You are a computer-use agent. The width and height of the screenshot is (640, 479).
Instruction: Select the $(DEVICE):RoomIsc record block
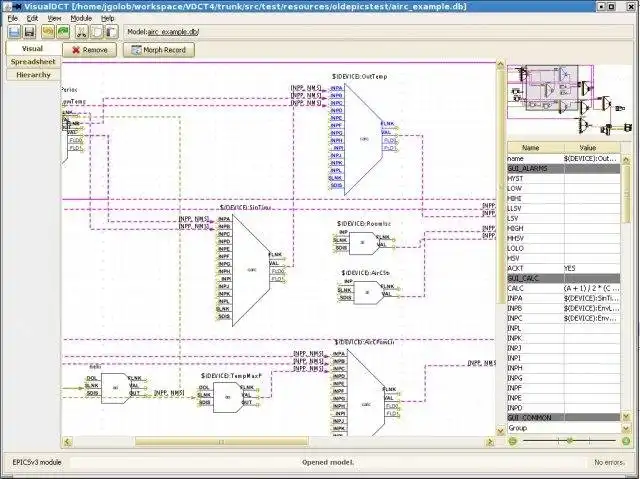(364, 243)
